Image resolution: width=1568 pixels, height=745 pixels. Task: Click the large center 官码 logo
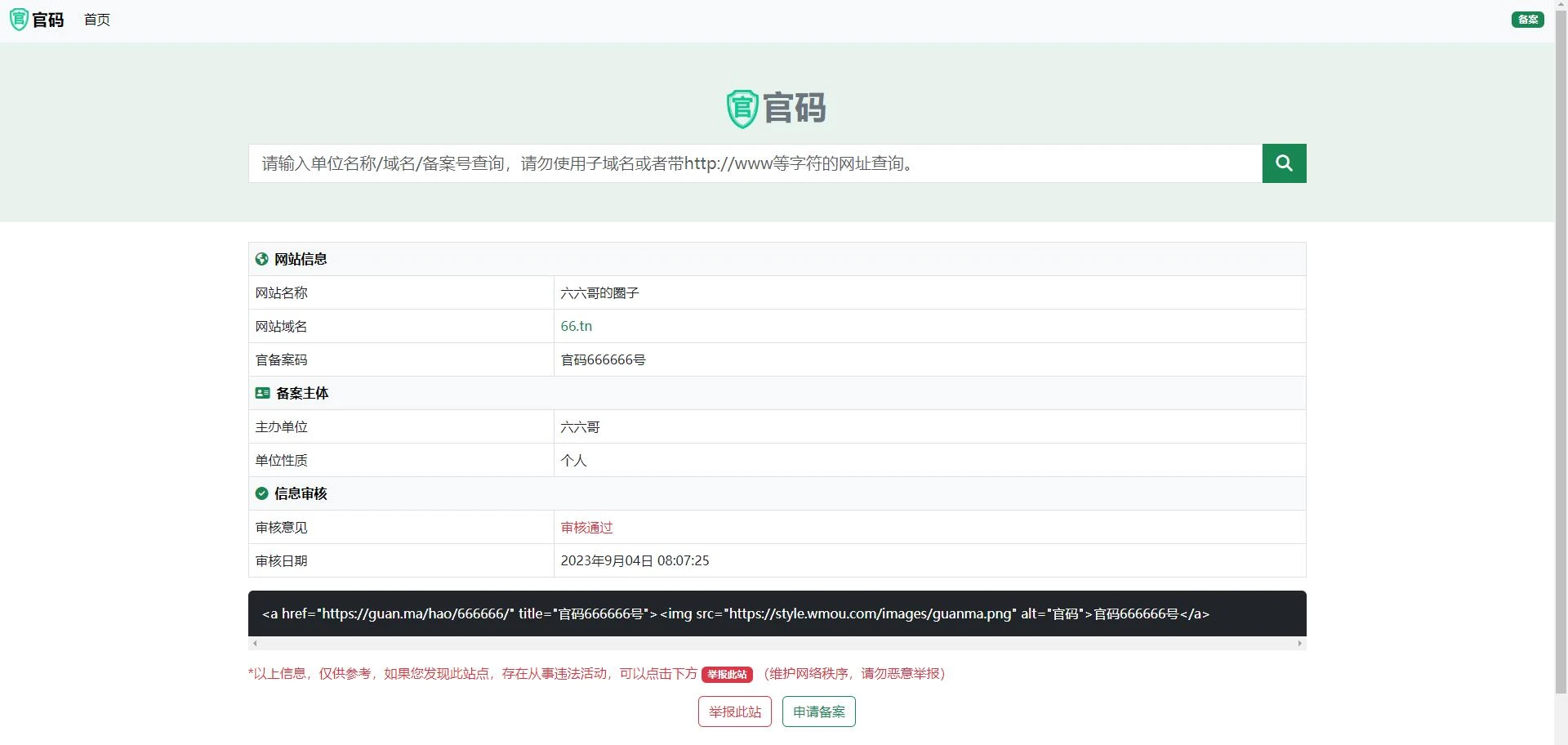[777, 109]
